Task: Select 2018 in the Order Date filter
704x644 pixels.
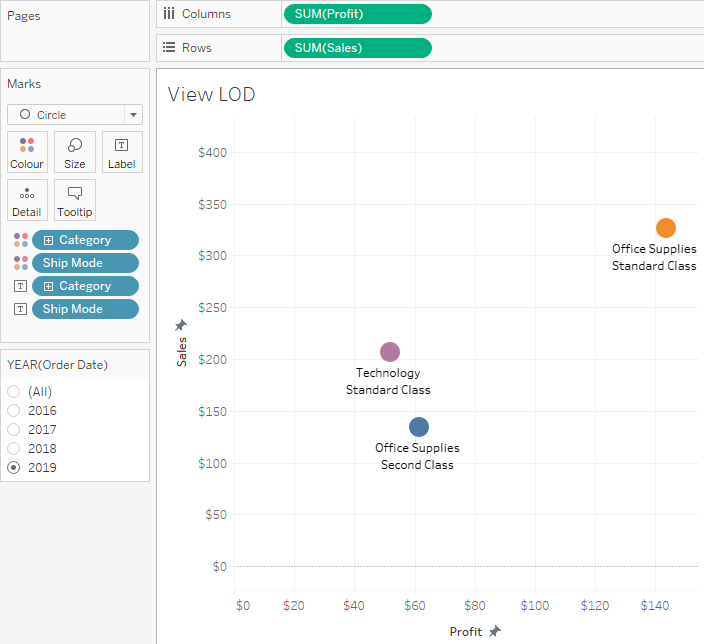Action: [x=14, y=449]
